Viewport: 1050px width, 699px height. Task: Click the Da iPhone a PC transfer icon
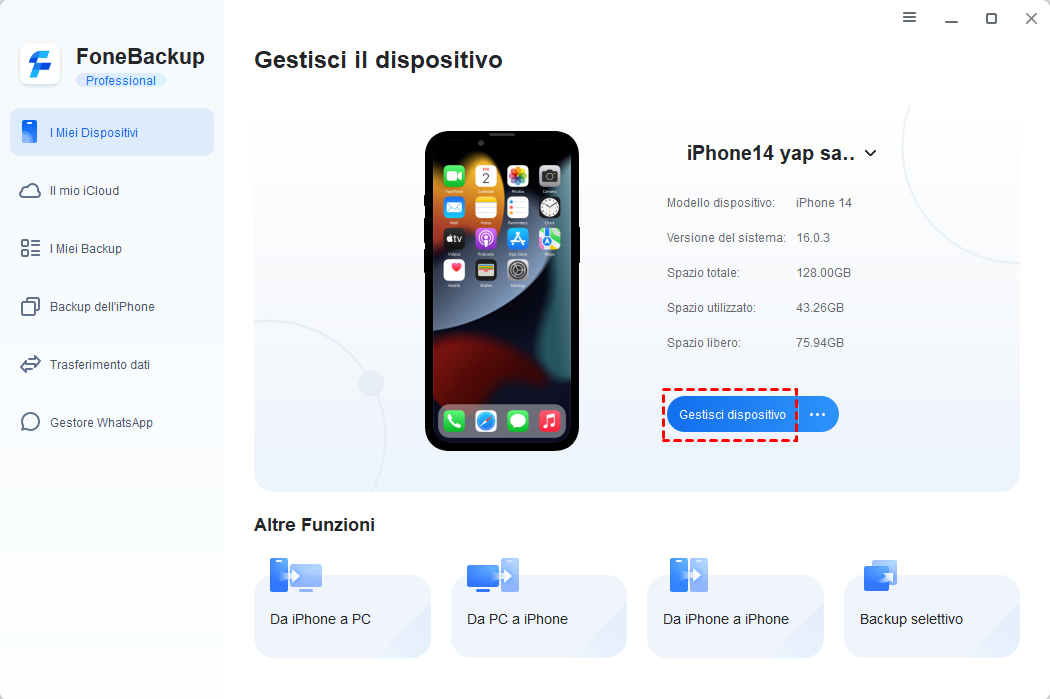point(296,575)
